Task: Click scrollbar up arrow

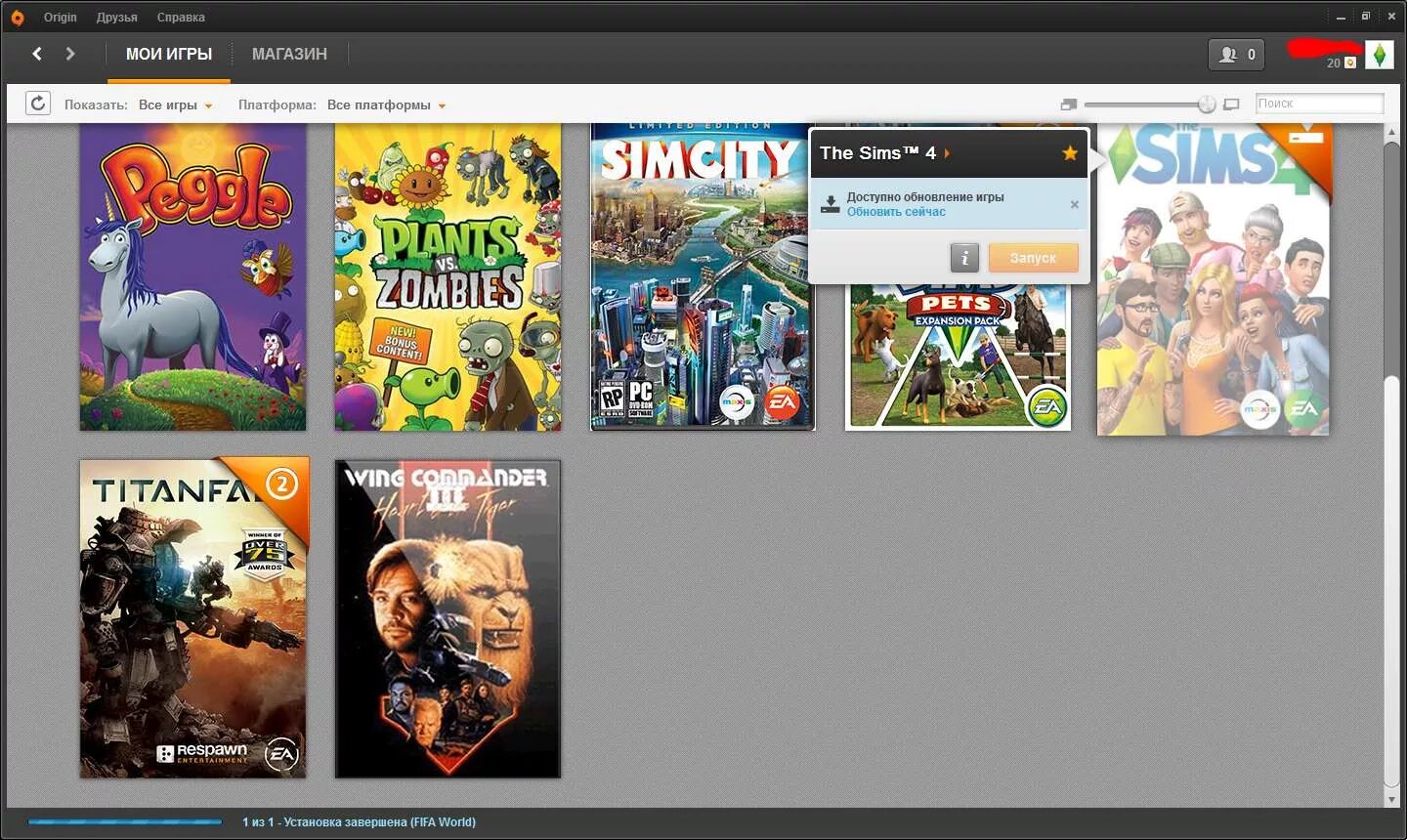Action: [x=1391, y=134]
